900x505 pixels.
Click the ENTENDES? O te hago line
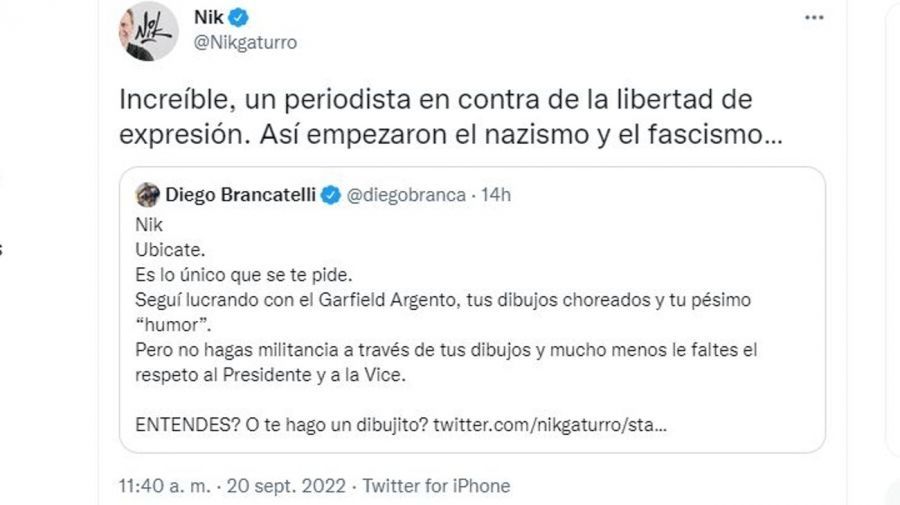pos(280,425)
